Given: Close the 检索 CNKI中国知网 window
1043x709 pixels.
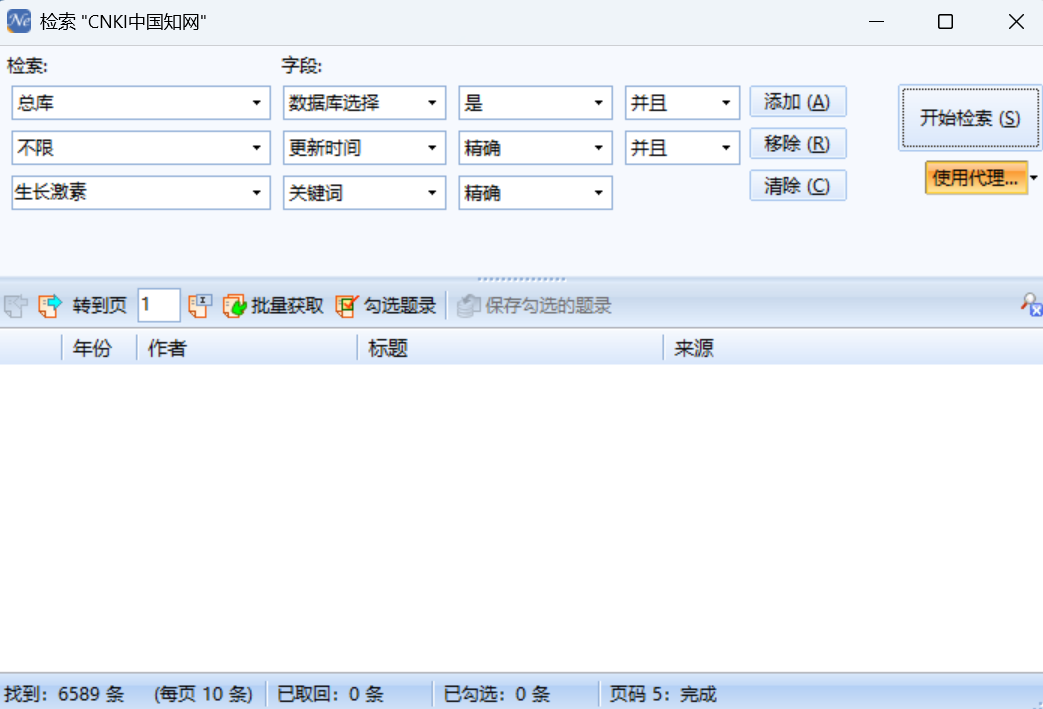Looking at the screenshot, I should (1016, 22).
